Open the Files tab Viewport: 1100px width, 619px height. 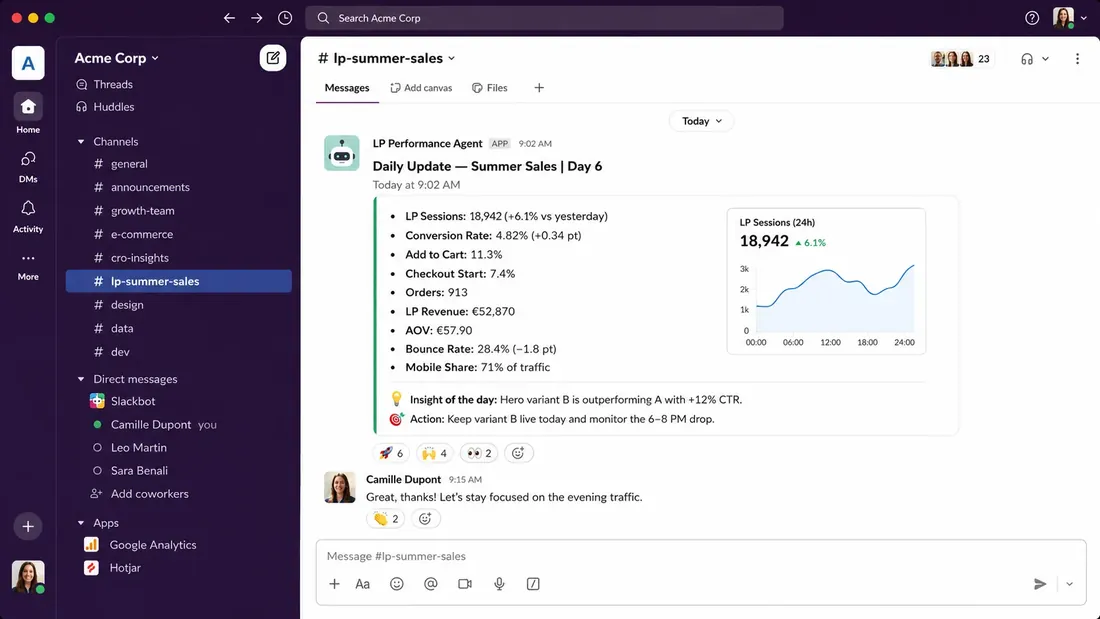490,88
